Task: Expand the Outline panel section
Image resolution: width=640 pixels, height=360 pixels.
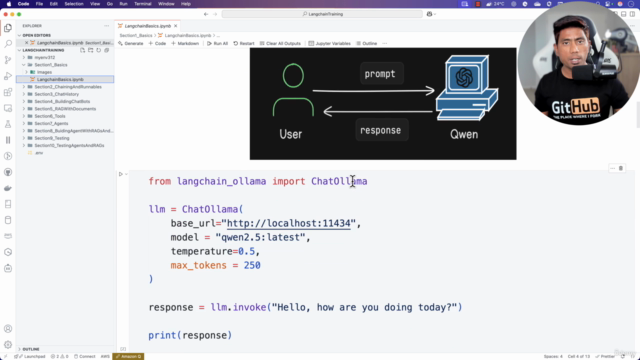Action: 31,349
